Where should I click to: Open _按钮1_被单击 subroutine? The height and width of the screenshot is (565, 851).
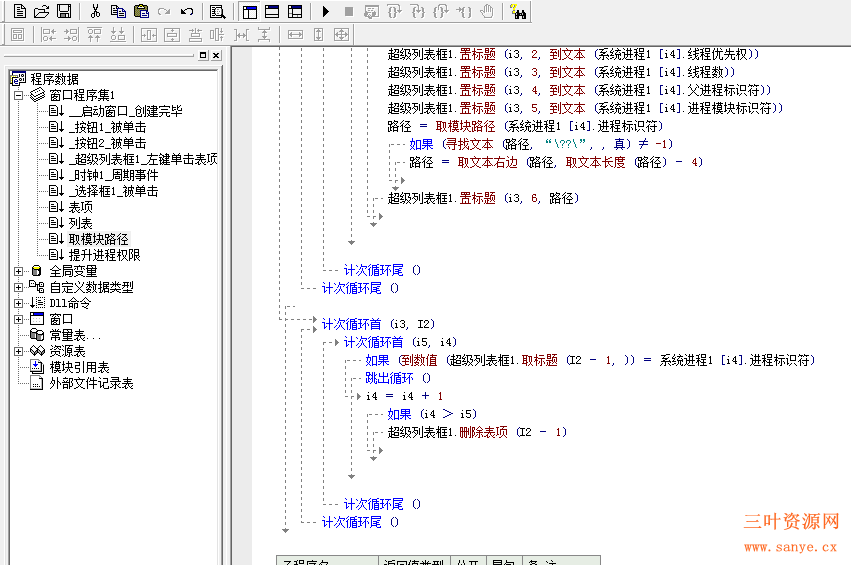107,128
